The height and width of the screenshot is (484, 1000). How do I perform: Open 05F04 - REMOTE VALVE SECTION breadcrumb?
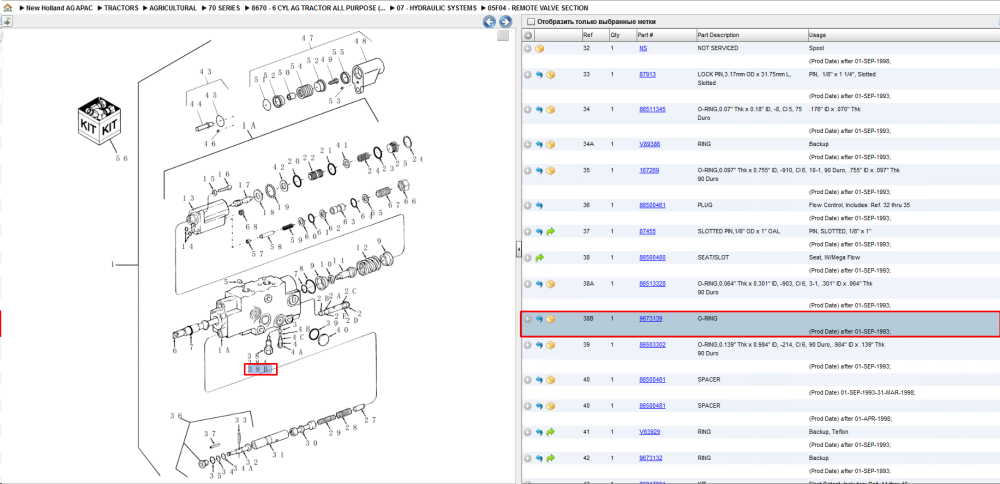538,8
